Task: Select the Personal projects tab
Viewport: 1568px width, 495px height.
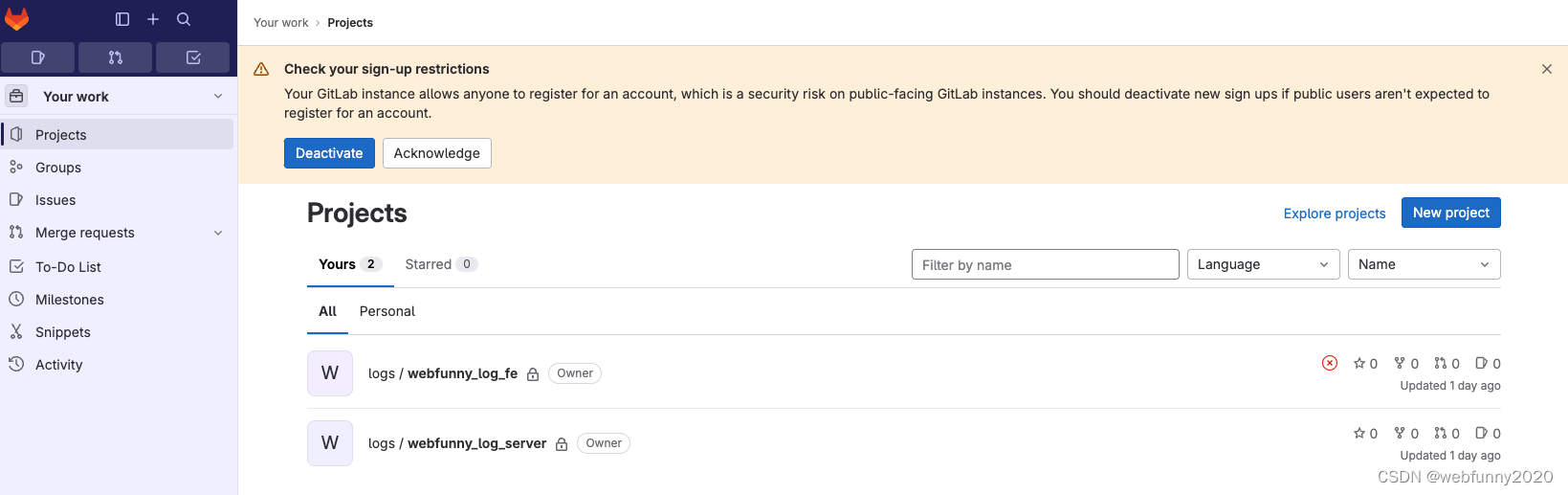Action: (x=387, y=311)
